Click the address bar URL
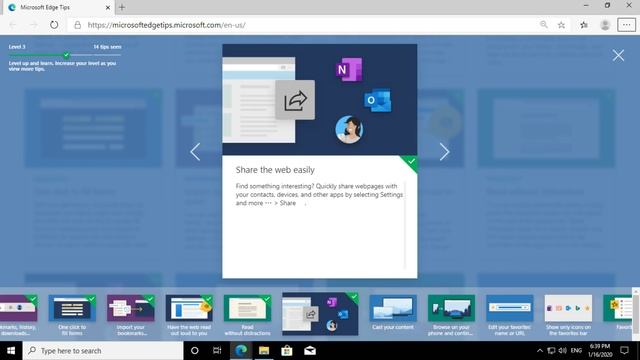 pos(167,25)
